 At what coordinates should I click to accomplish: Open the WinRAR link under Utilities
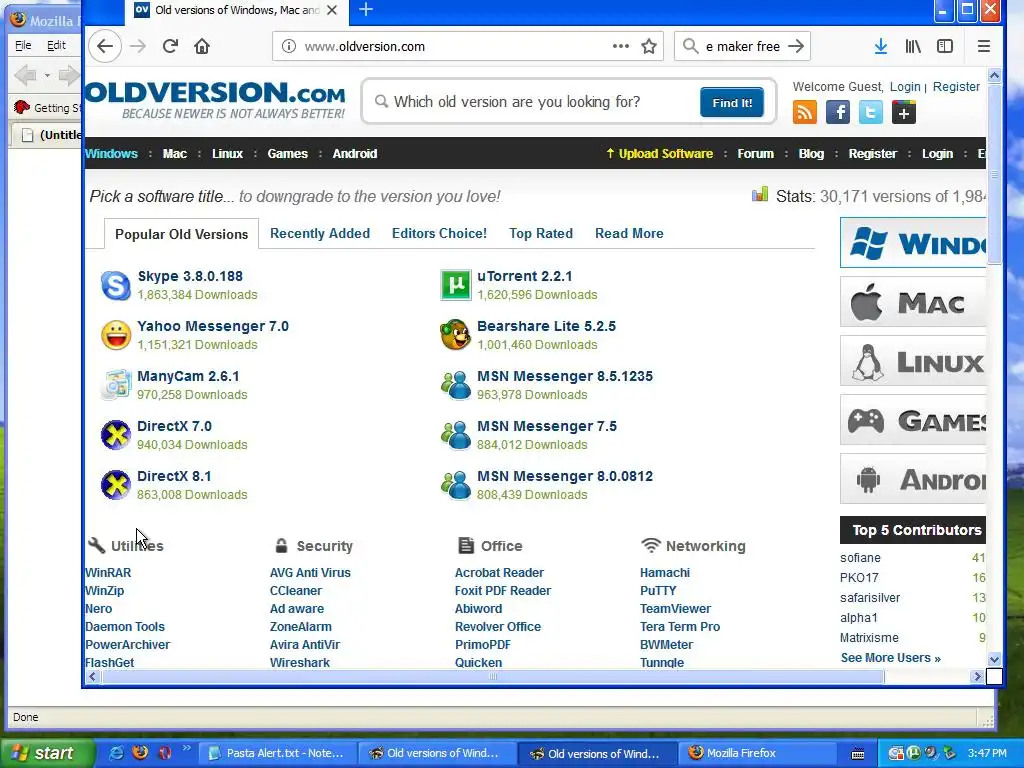pyautogui.click(x=108, y=573)
